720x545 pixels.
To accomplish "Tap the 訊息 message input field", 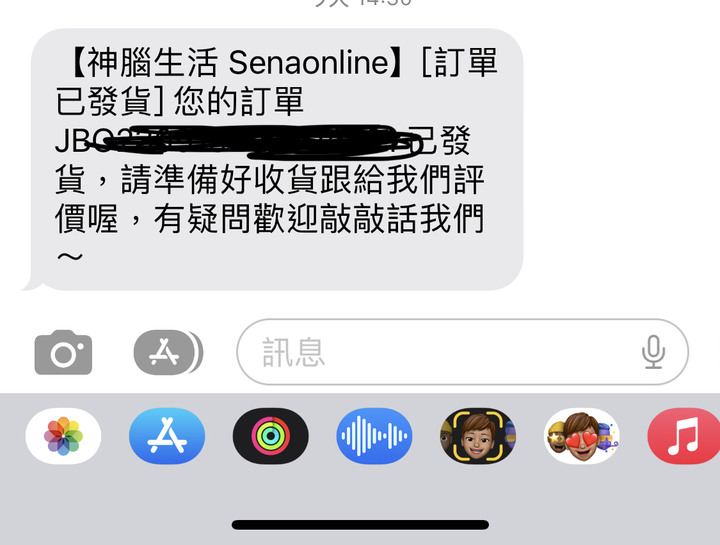I will pos(462,352).
